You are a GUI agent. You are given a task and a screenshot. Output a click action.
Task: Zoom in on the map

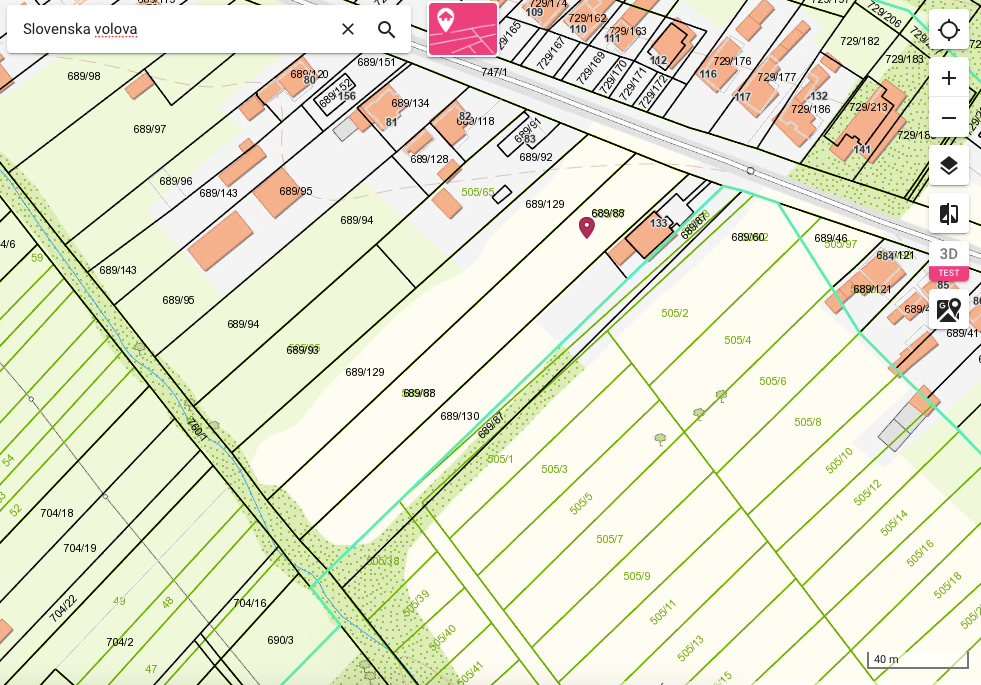pos(949,78)
